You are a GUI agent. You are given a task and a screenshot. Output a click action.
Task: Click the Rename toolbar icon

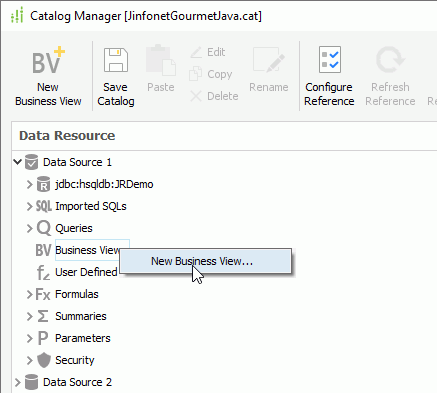pyautogui.click(x=269, y=60)
